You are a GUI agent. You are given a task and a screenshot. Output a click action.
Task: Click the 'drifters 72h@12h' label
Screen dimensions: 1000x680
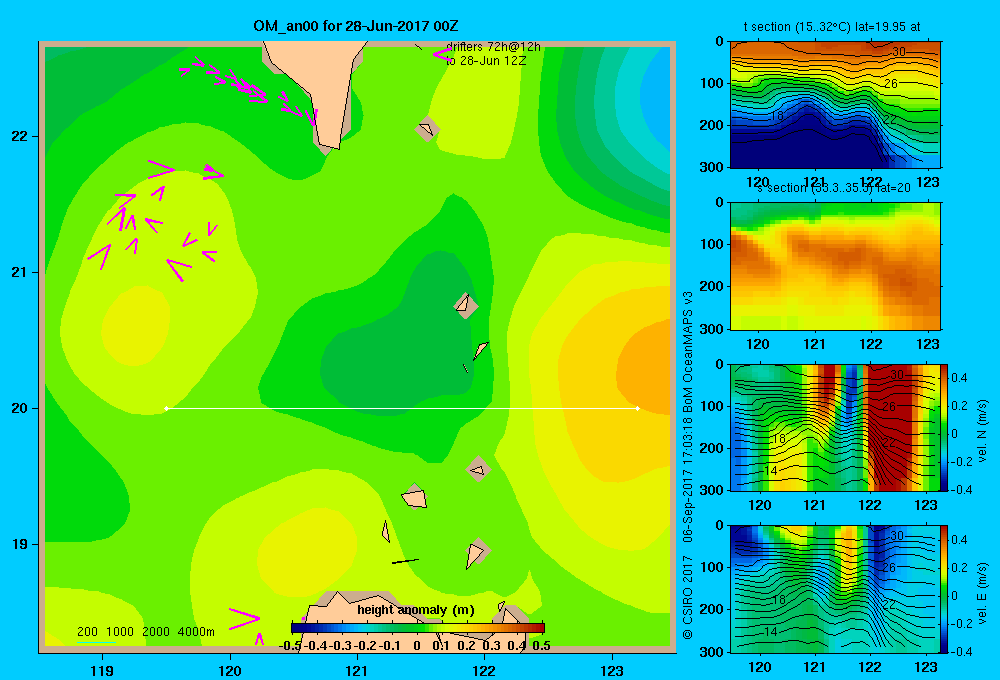point(493,47)
